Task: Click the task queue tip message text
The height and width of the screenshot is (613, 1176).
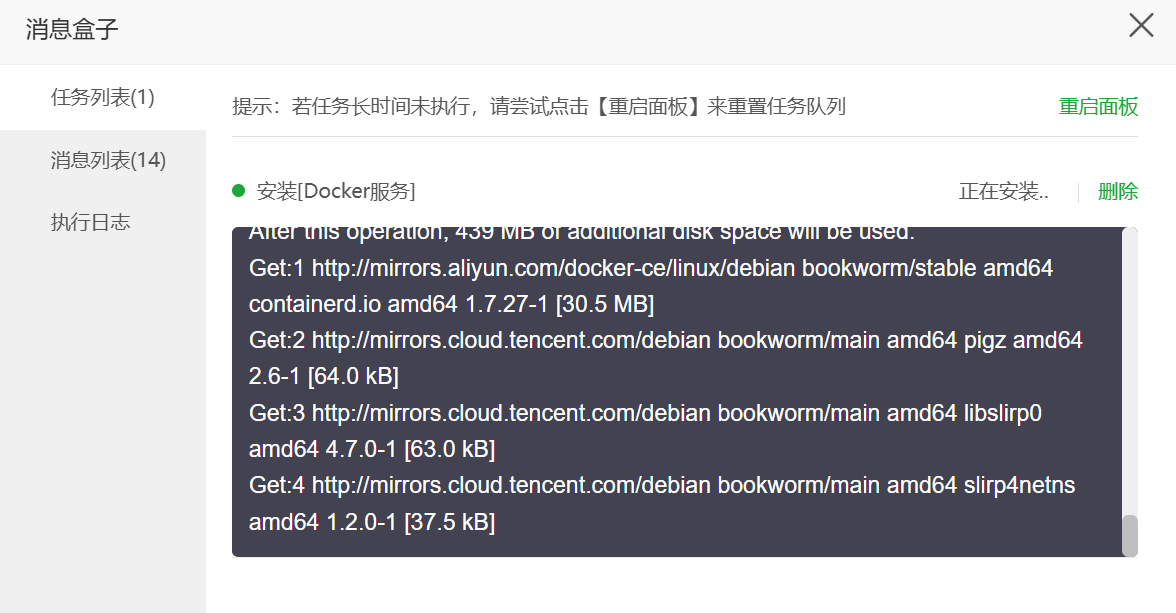Action: coord(537,107)
